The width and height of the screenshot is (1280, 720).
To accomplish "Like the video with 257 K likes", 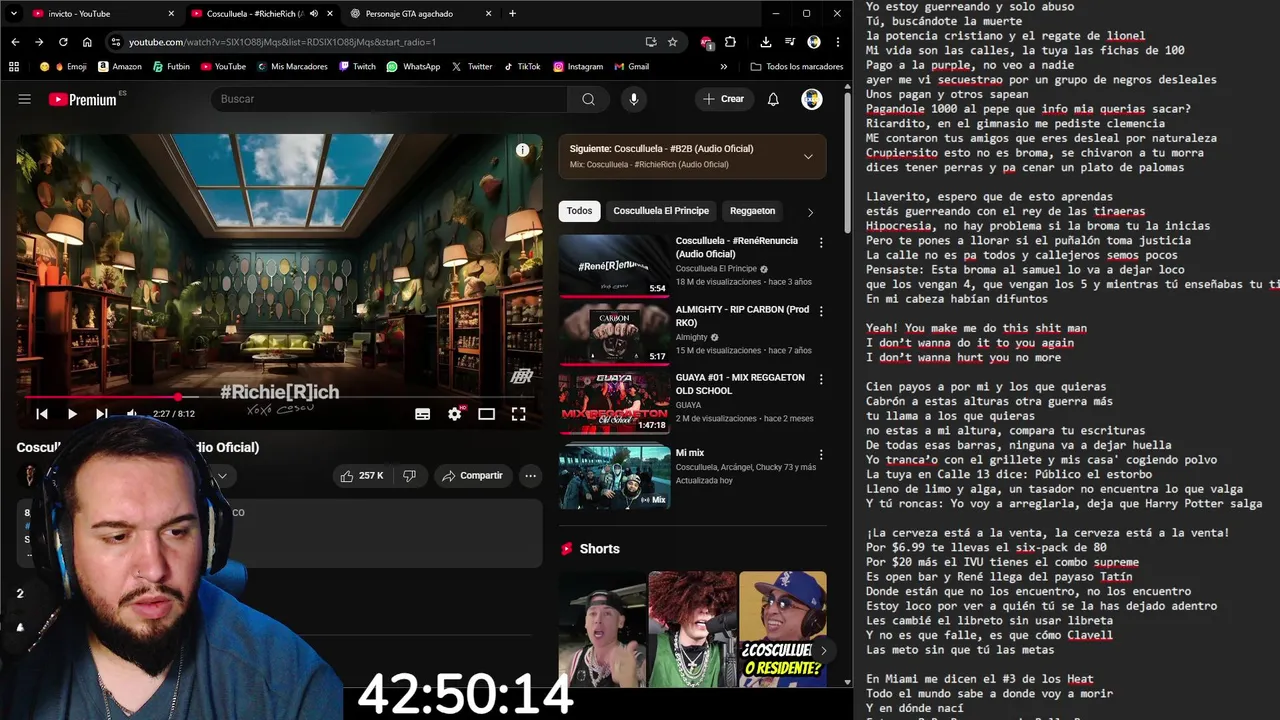I will tap(362, 476).
